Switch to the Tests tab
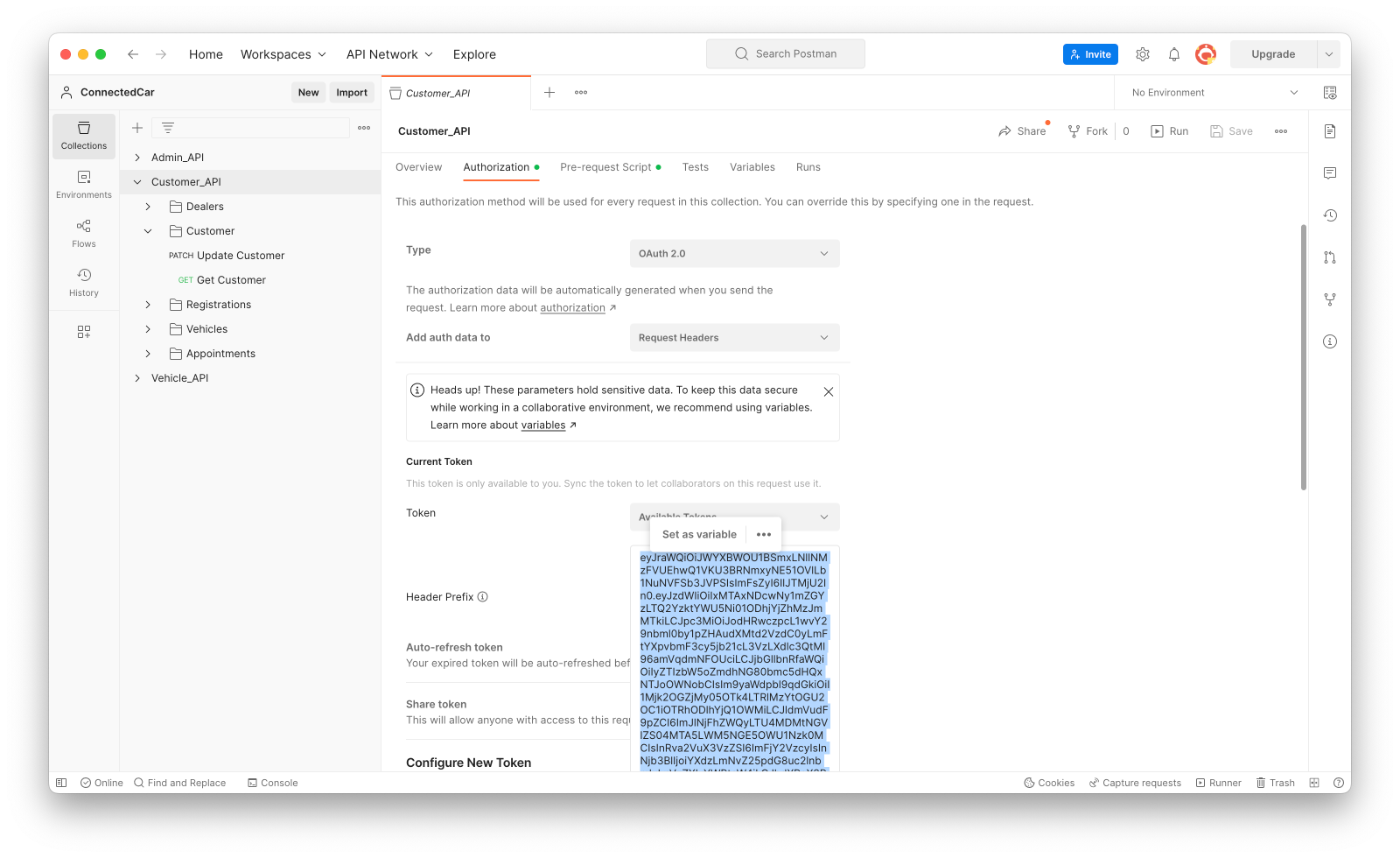This screenshot has height=858, width=1400. coord(696,167)
